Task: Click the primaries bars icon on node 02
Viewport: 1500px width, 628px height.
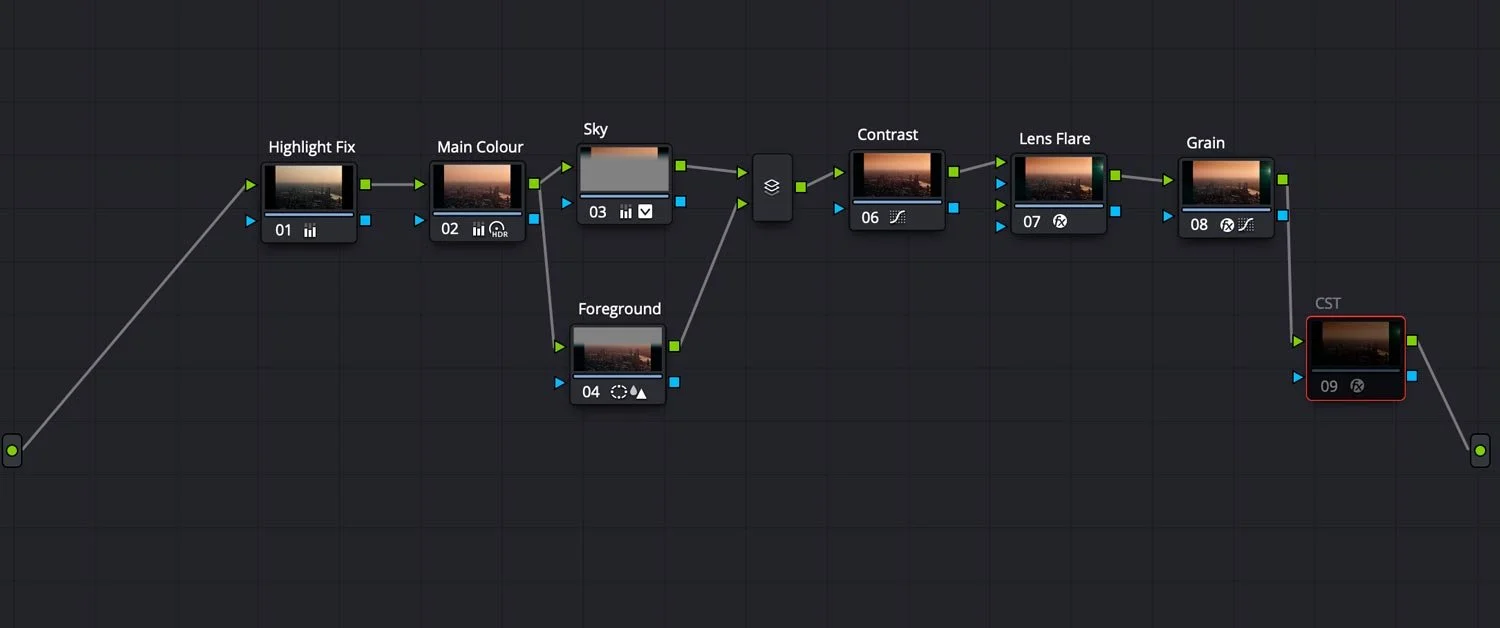Action: (478, 230)
